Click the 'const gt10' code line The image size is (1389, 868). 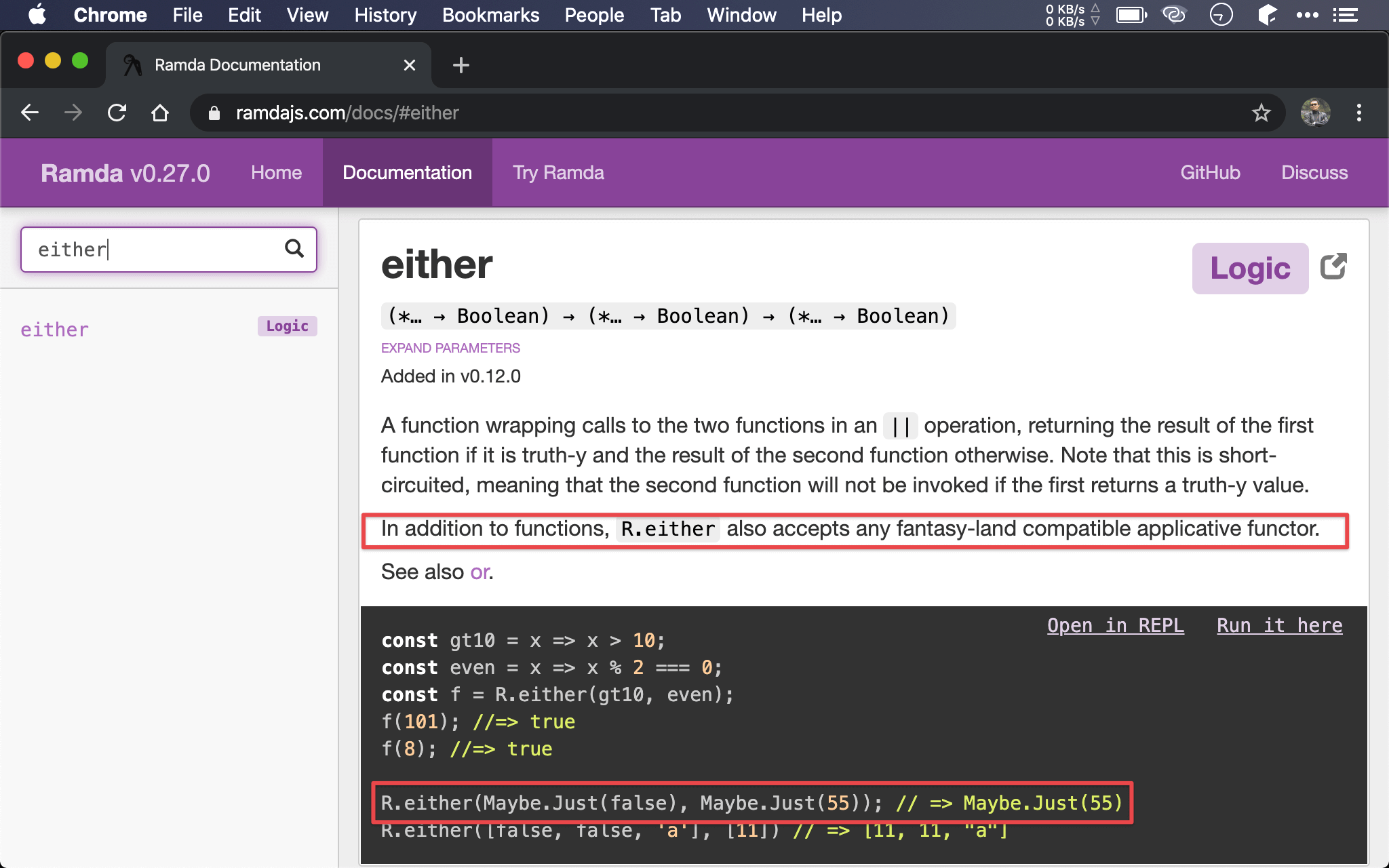coord(523,640)
